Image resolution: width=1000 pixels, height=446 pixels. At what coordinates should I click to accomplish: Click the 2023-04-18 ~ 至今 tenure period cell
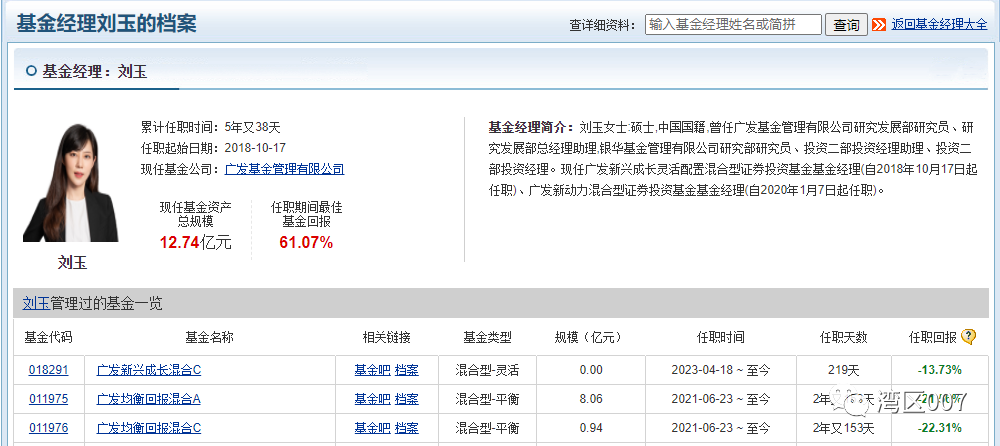720,370
